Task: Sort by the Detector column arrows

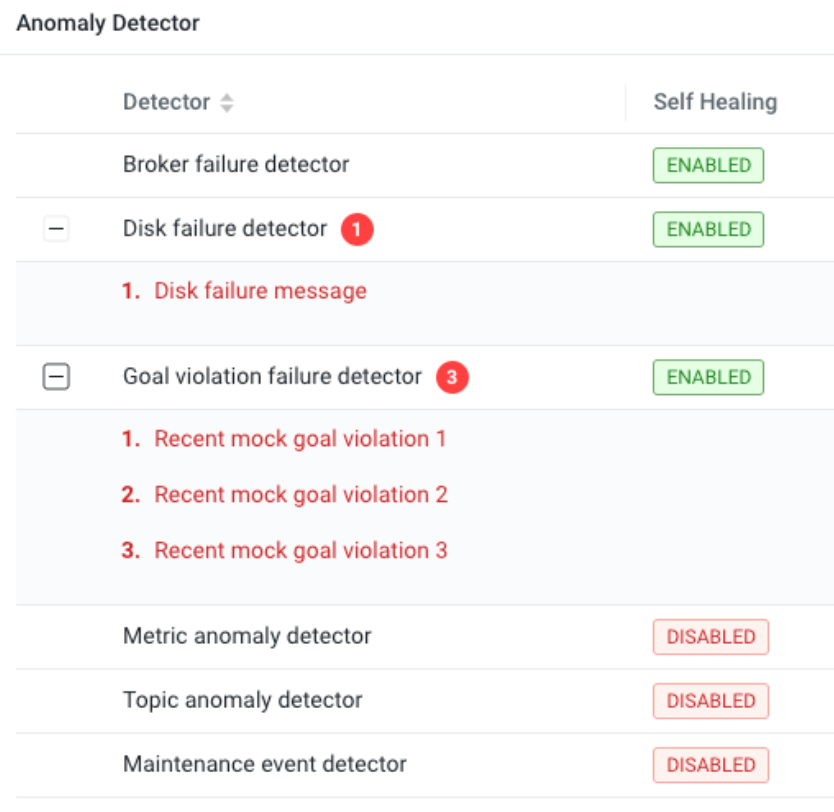Action: pos(227,102)
